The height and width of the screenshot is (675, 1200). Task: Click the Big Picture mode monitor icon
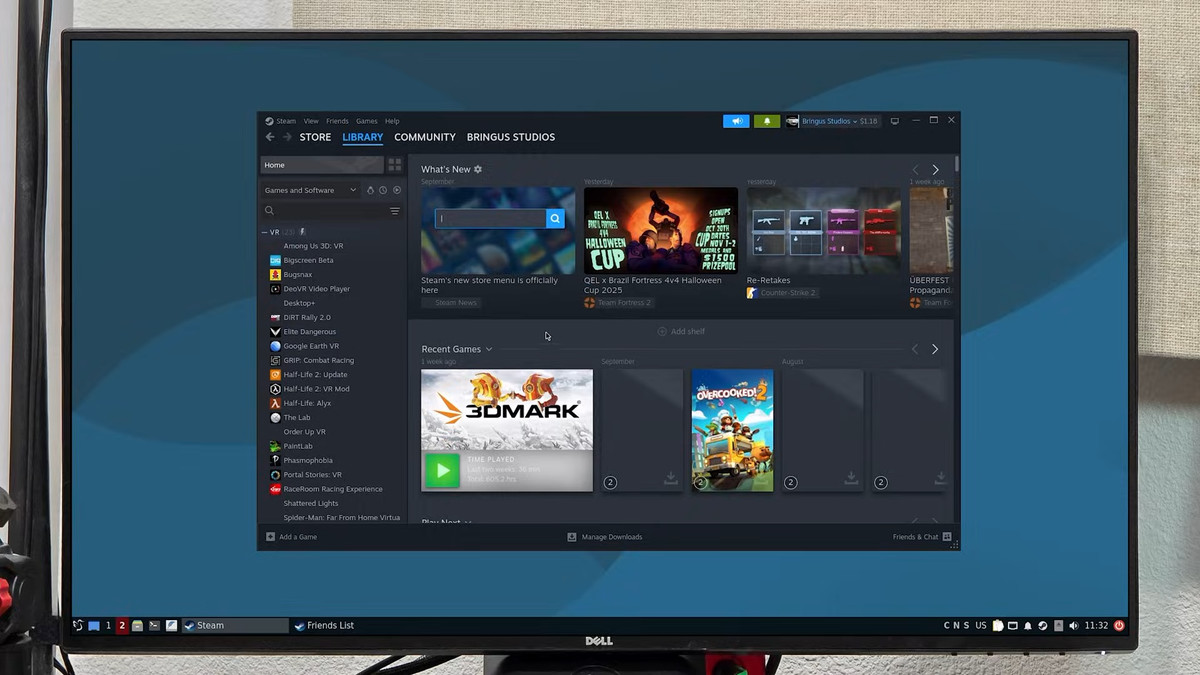pyautogui.click(x=895, y=121)
